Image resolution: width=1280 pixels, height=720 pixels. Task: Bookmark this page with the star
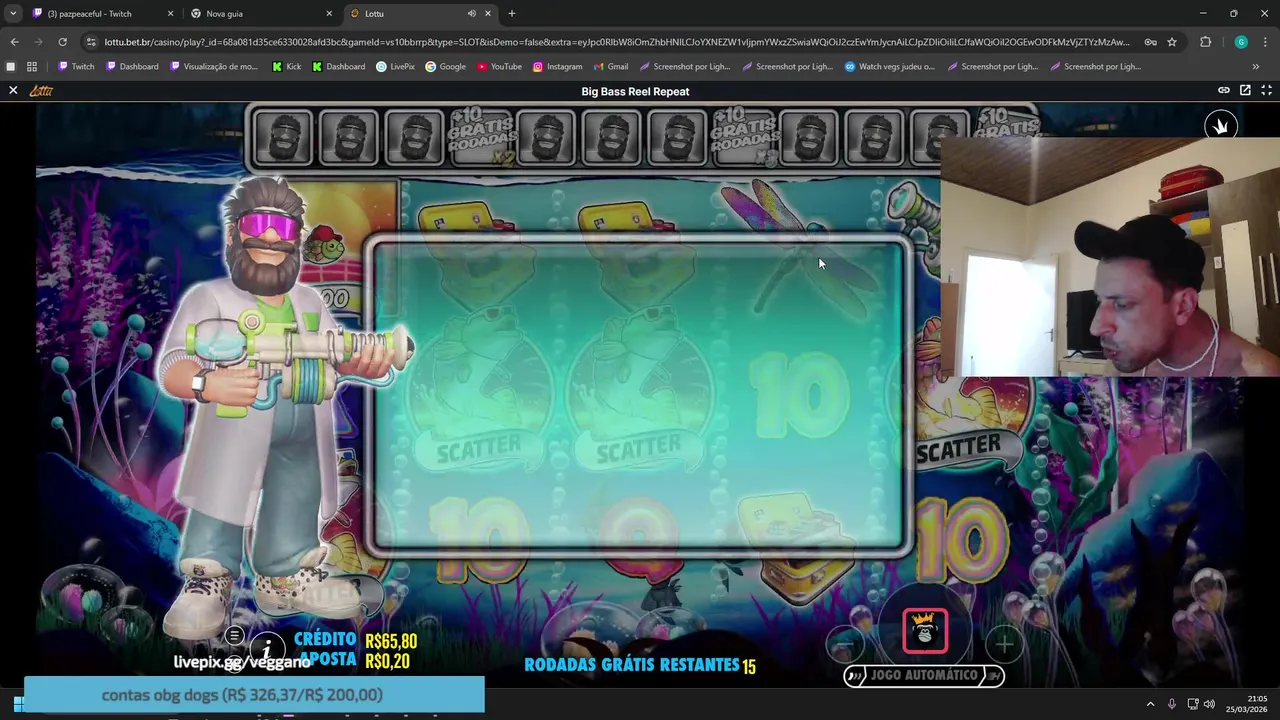(1172, 42)
